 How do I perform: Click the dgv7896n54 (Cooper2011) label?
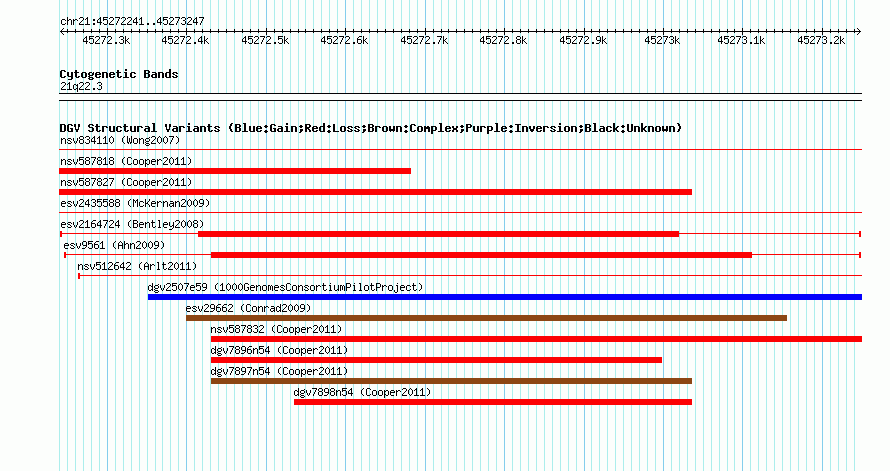pyautogui.click(x=279, y=350)
